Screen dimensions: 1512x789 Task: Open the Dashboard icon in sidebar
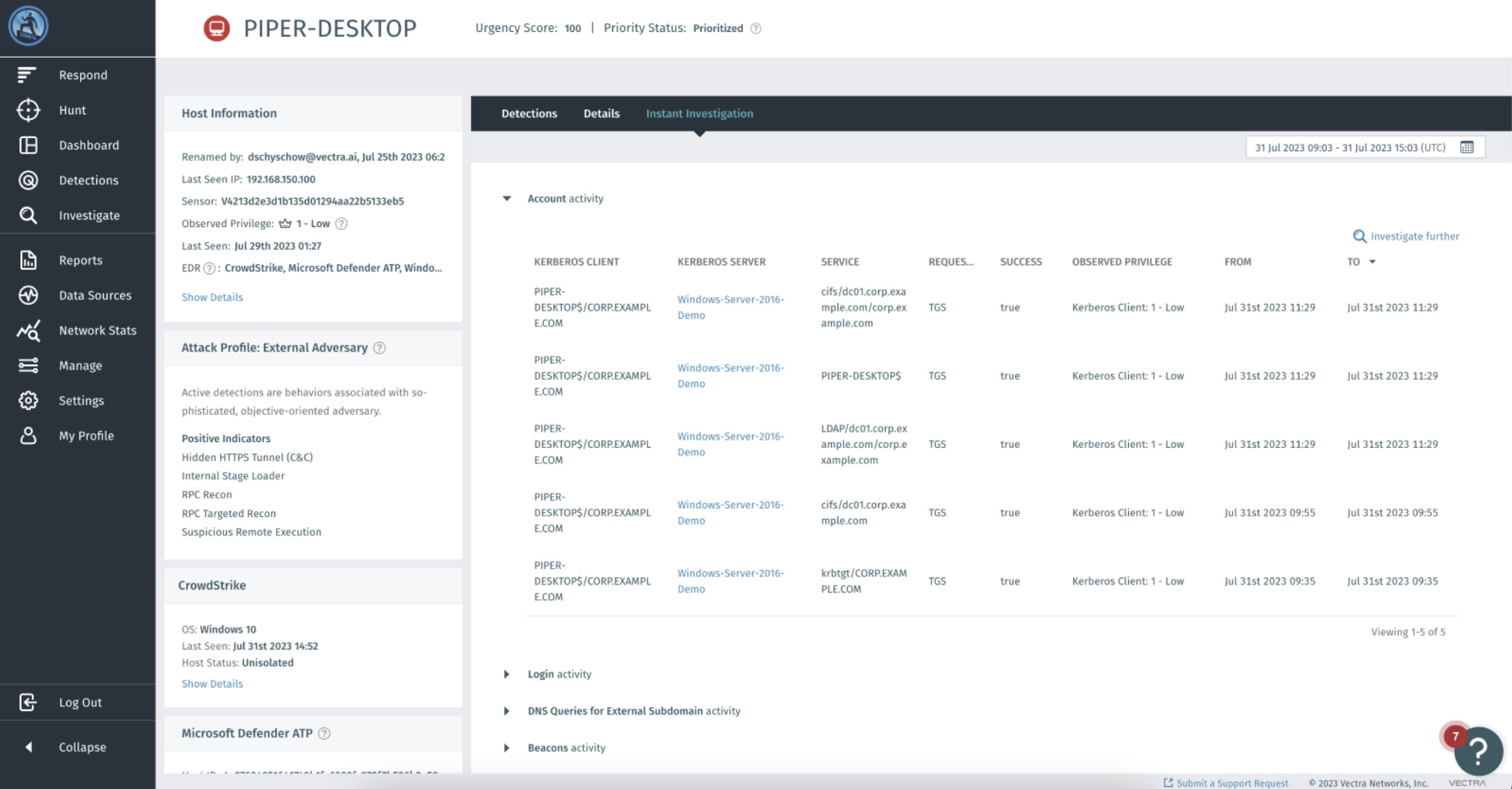[x=28, y=145]
